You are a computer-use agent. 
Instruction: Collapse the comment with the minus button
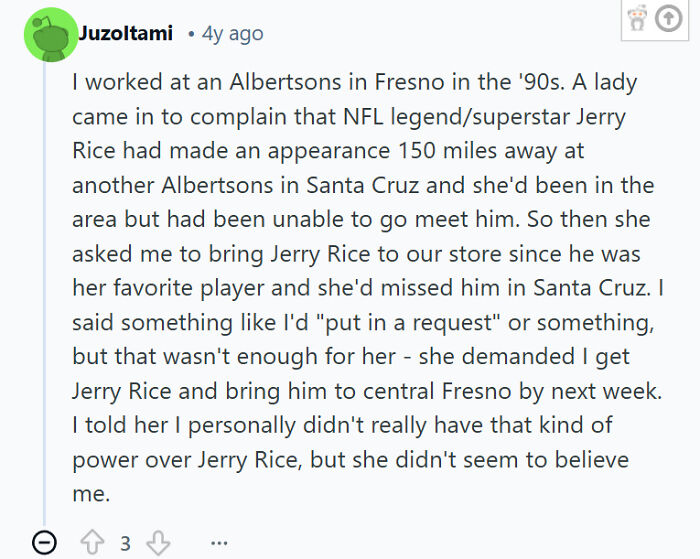point(44,543)
